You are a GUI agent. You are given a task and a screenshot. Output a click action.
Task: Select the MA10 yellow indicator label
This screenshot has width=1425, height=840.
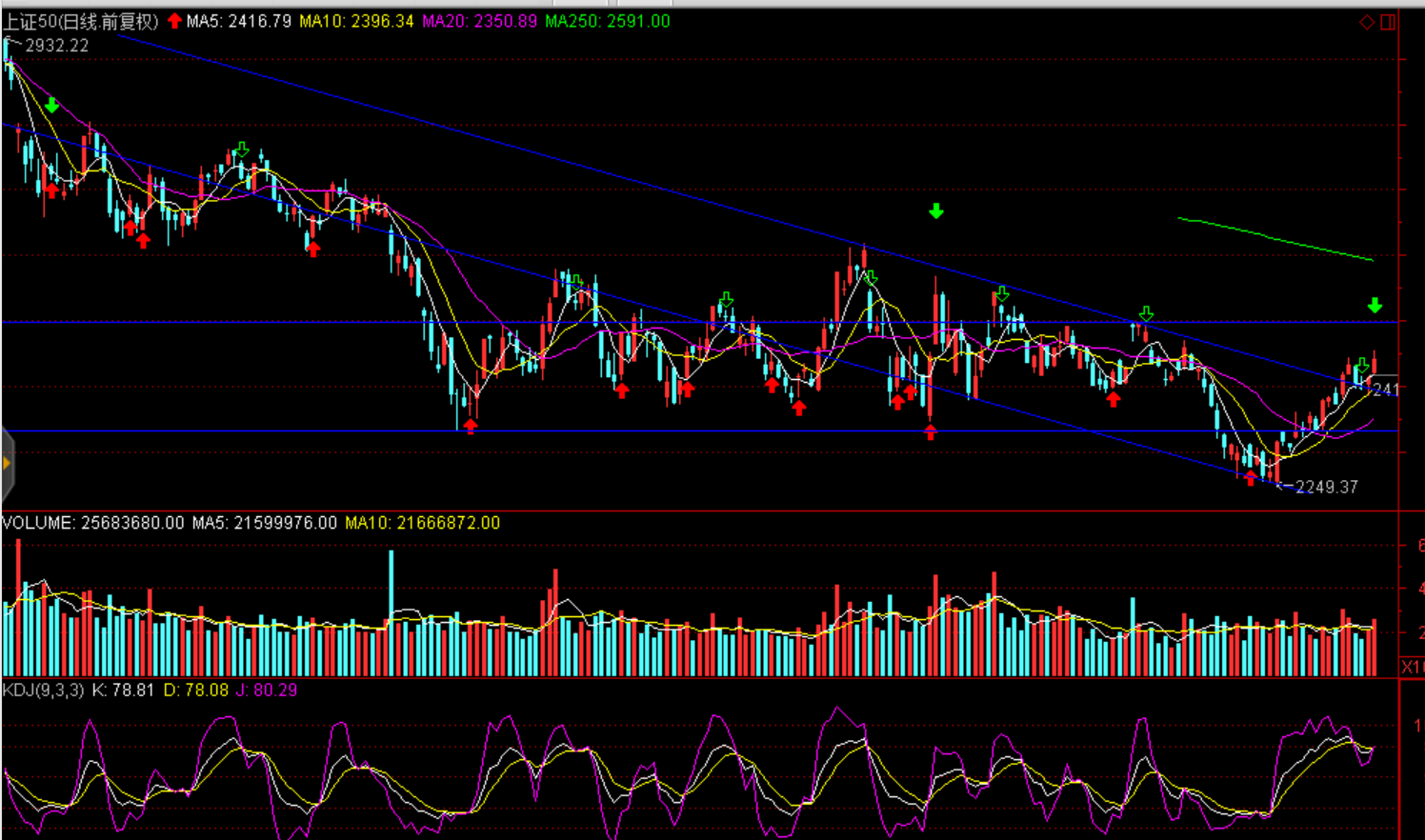356,21
